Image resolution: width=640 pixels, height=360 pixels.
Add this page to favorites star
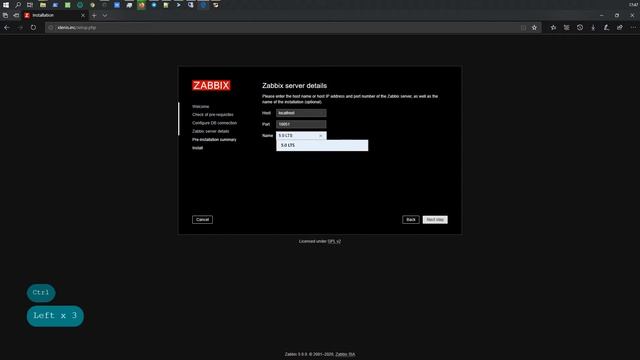[x=534, y=27]
